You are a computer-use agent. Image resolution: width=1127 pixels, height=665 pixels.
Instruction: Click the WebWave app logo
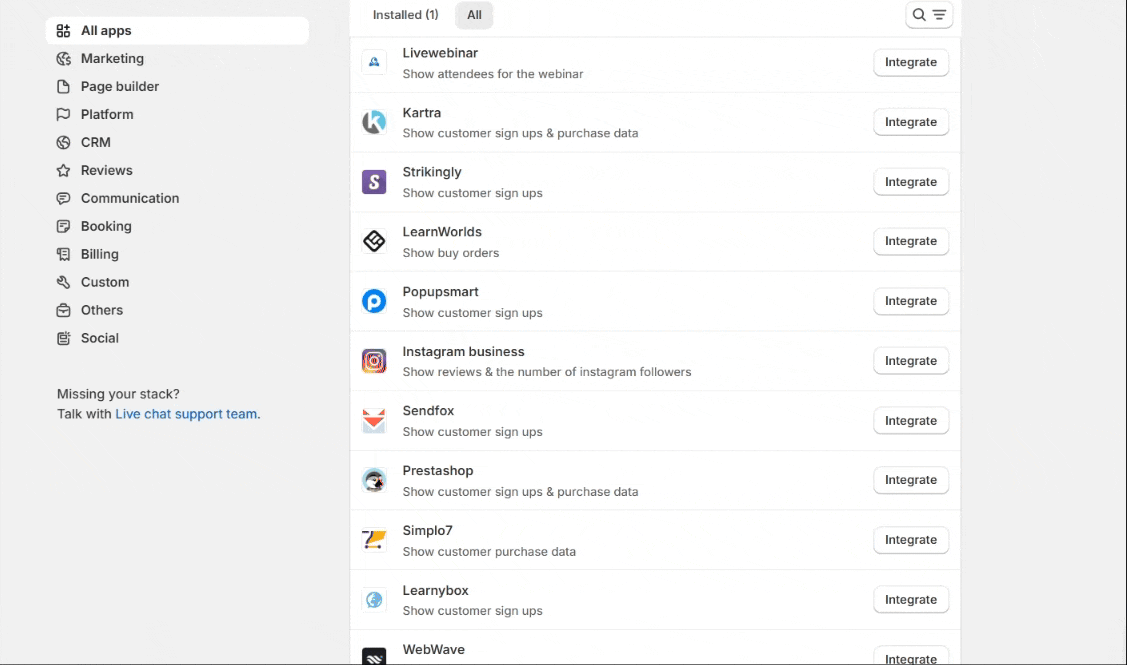[x=374, y=656]
